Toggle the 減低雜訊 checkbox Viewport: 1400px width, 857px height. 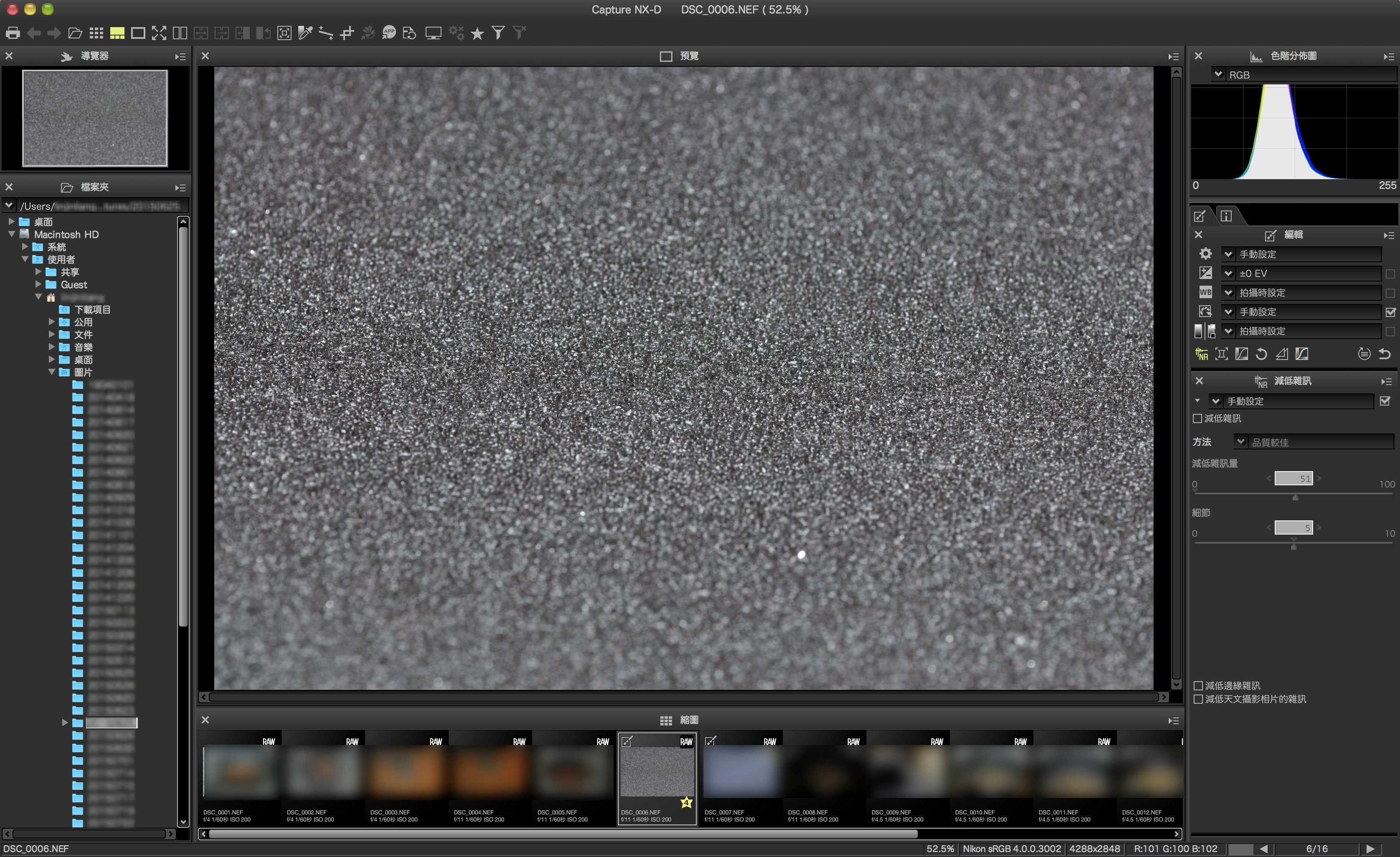1197,418
